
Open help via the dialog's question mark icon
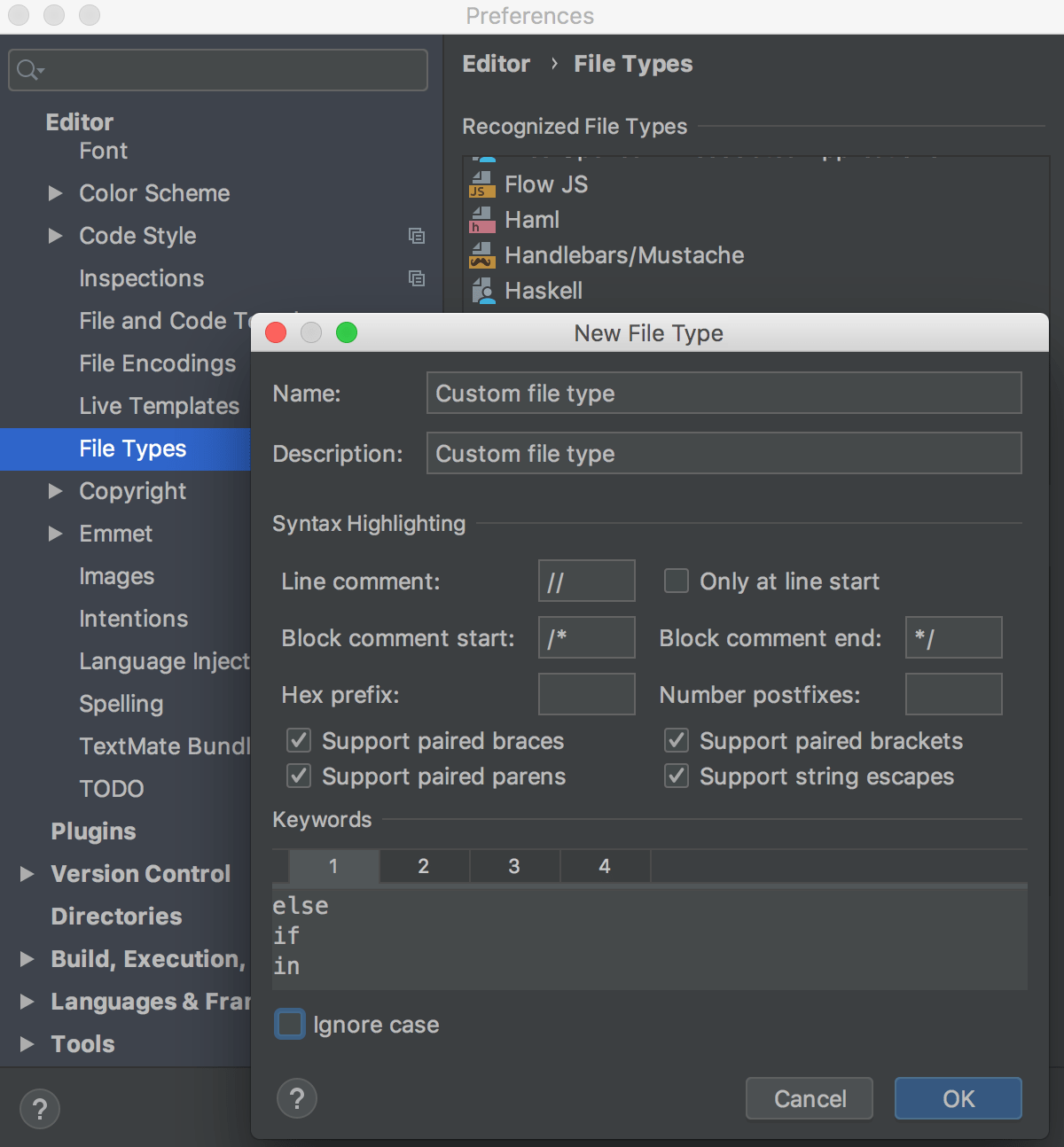coord(296,1098)
